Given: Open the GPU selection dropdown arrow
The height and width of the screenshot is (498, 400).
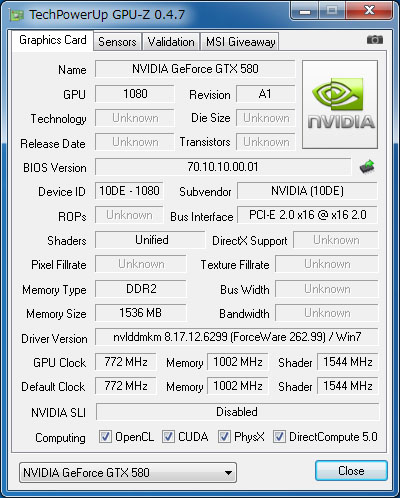Looking at the screenshot, I should (228, 473).
